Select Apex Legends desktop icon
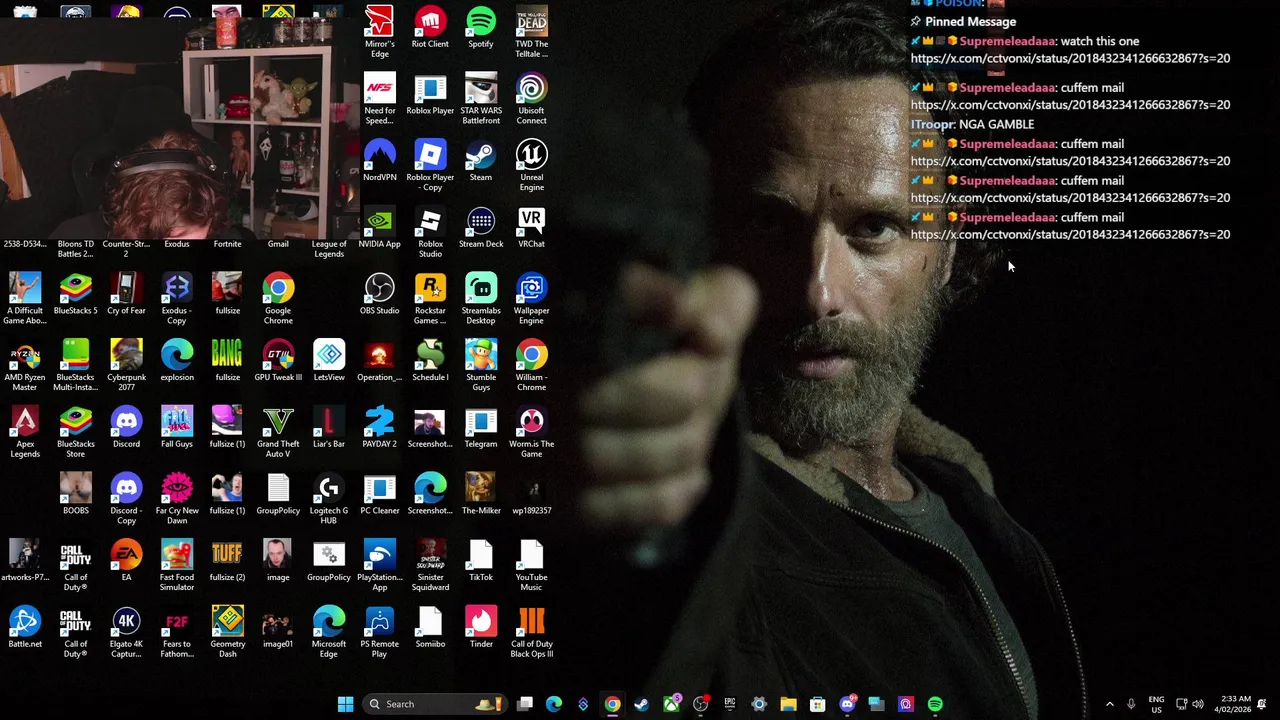Viewport: 1280px width, 720px height. 25,431
